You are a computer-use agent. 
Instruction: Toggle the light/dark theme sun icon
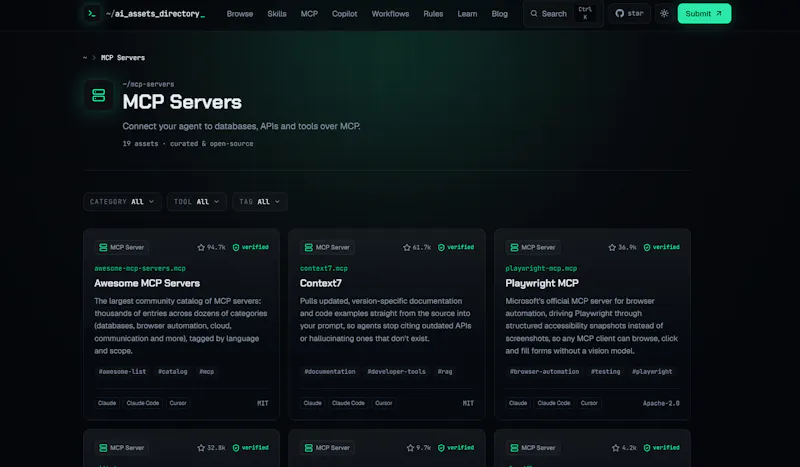[x=664, y=14]
